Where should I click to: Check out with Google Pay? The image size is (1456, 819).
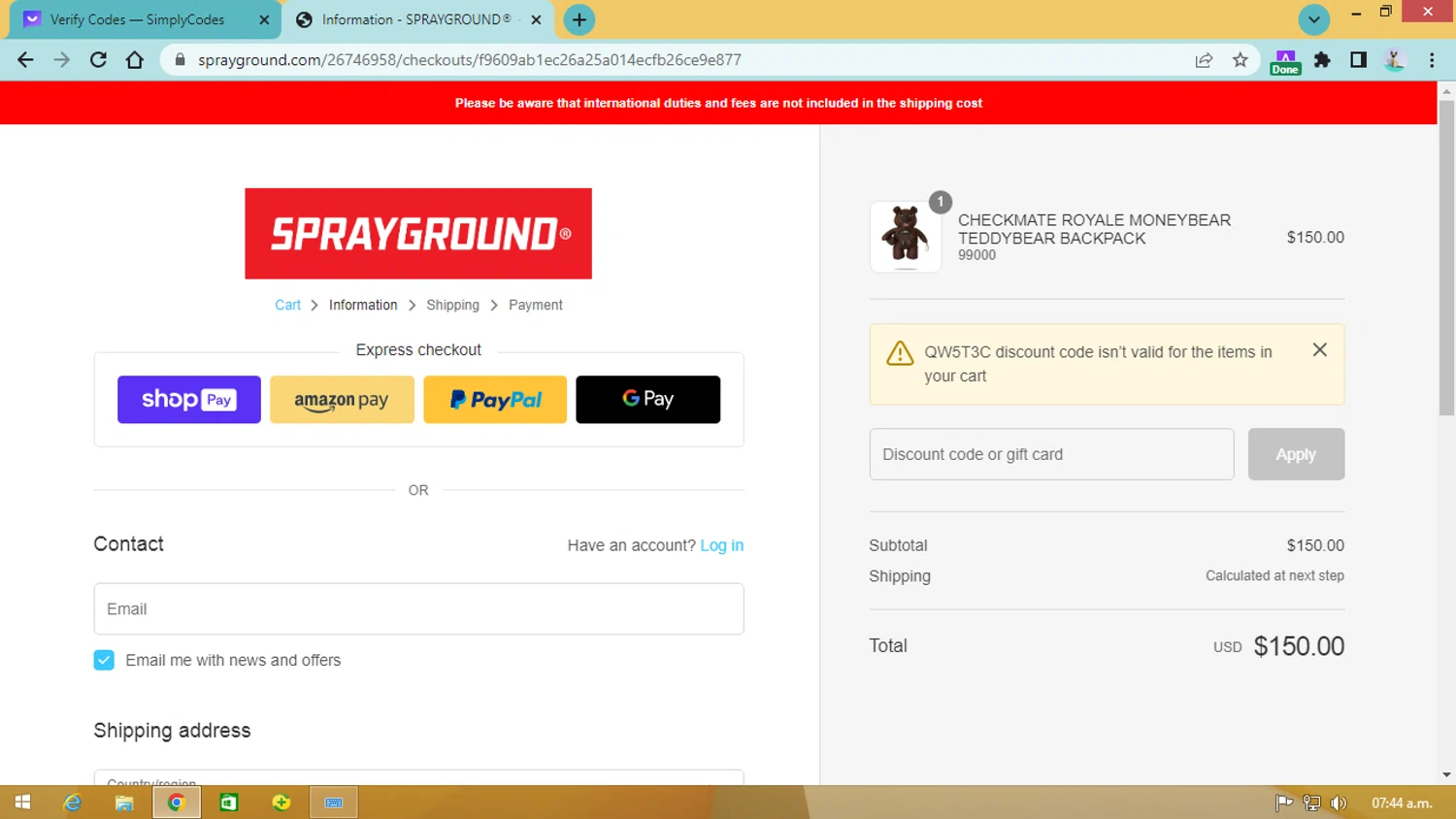[x=648, y=400]
